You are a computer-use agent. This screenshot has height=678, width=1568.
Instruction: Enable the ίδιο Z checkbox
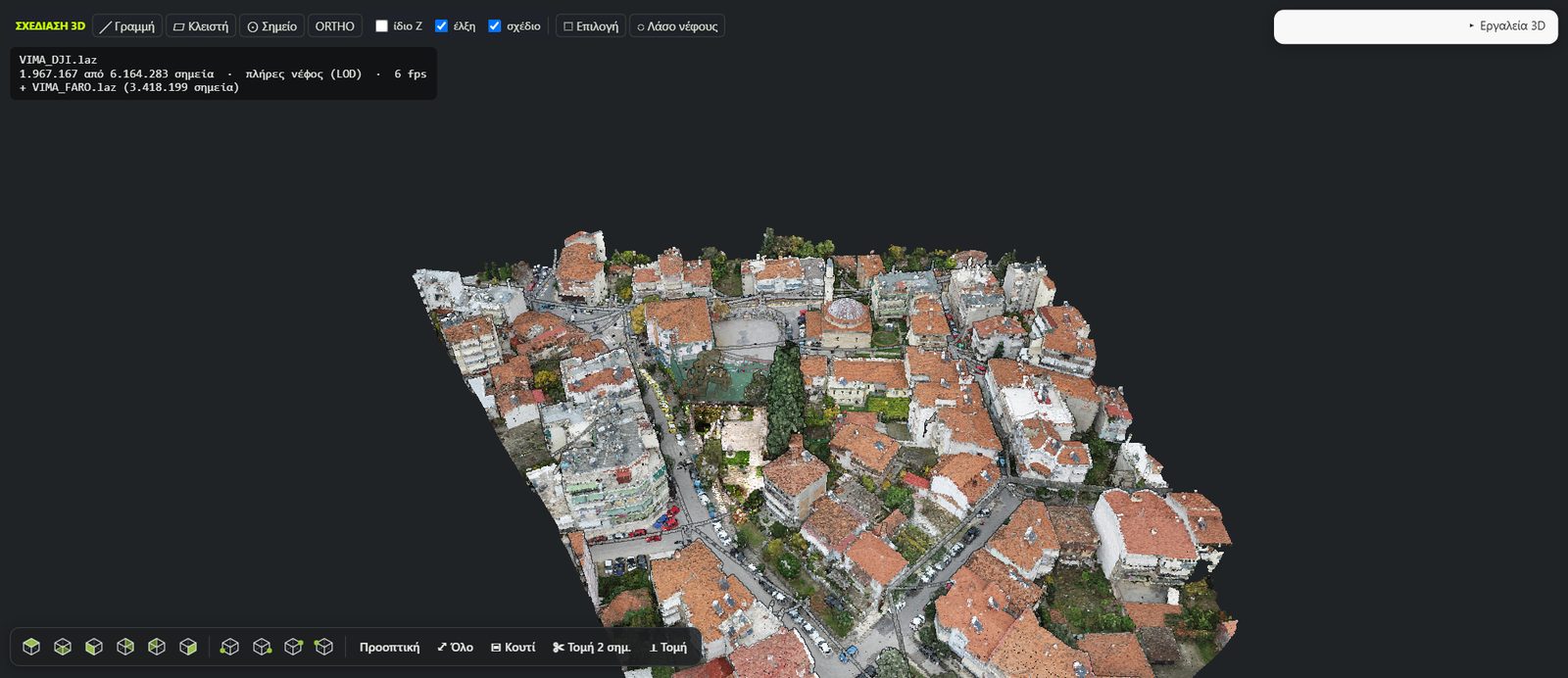pos(381,26)
